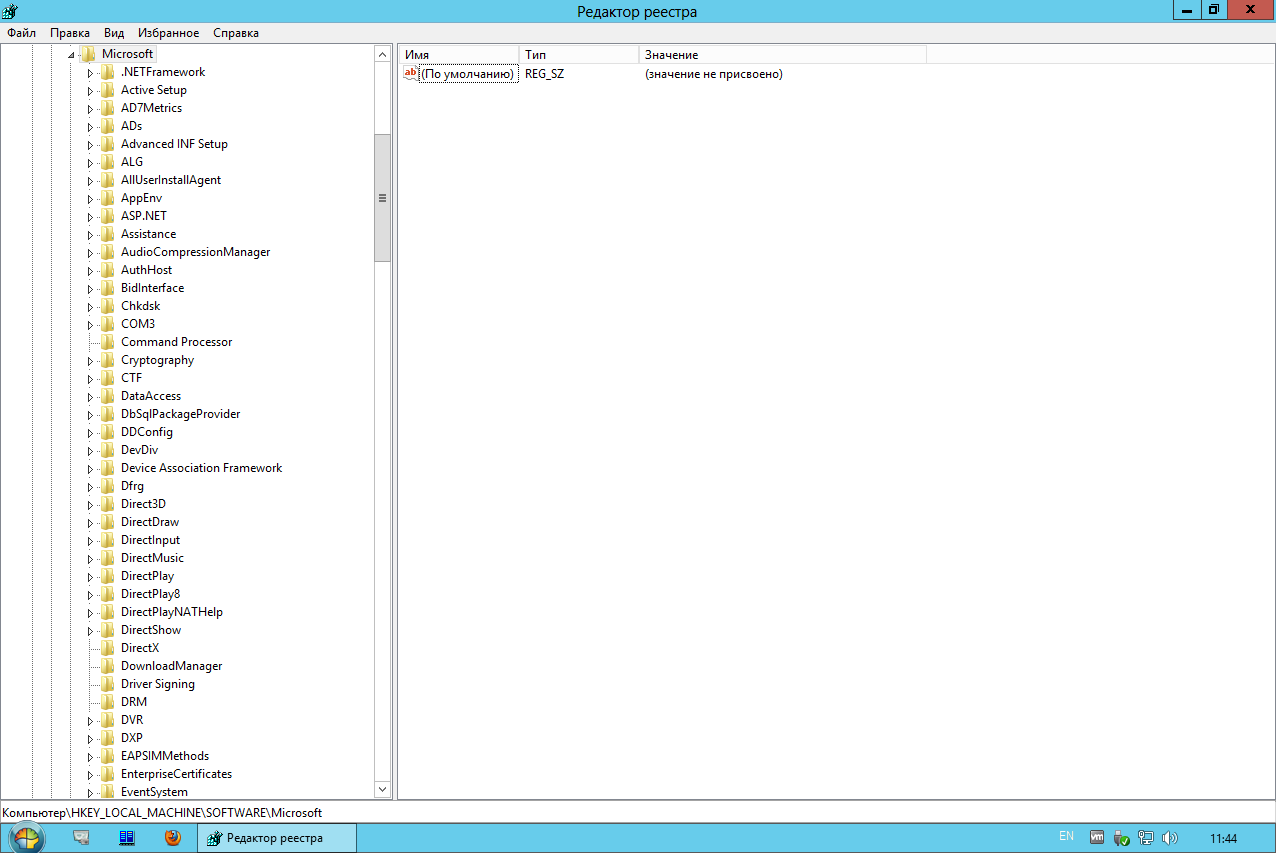The height and width of the screenshot is (853, 1276).
Task: Click the registry editor title bar icon
Action: pyautogui.click(x=9, y=11)
